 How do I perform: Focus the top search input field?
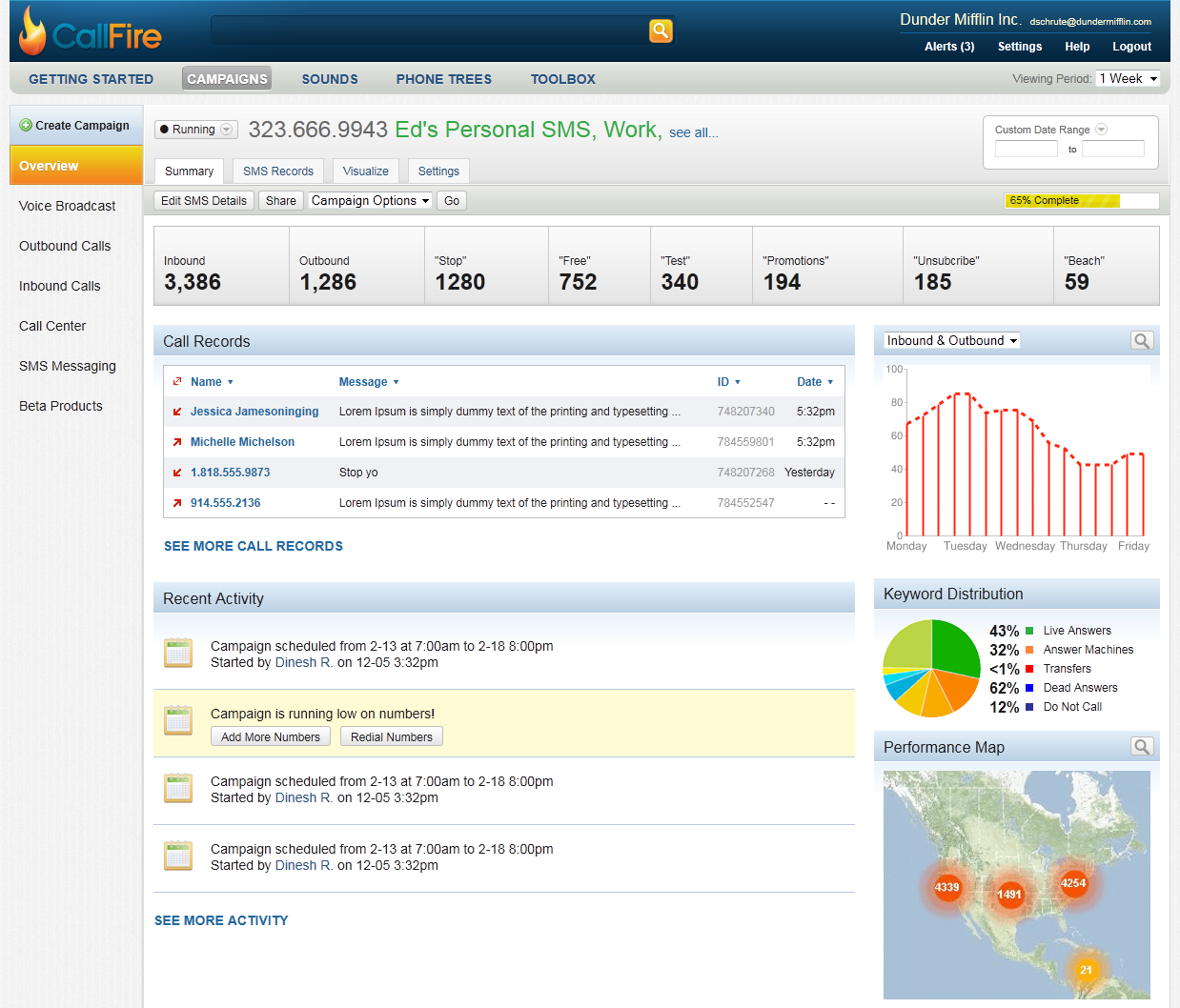tap(429, 30)
